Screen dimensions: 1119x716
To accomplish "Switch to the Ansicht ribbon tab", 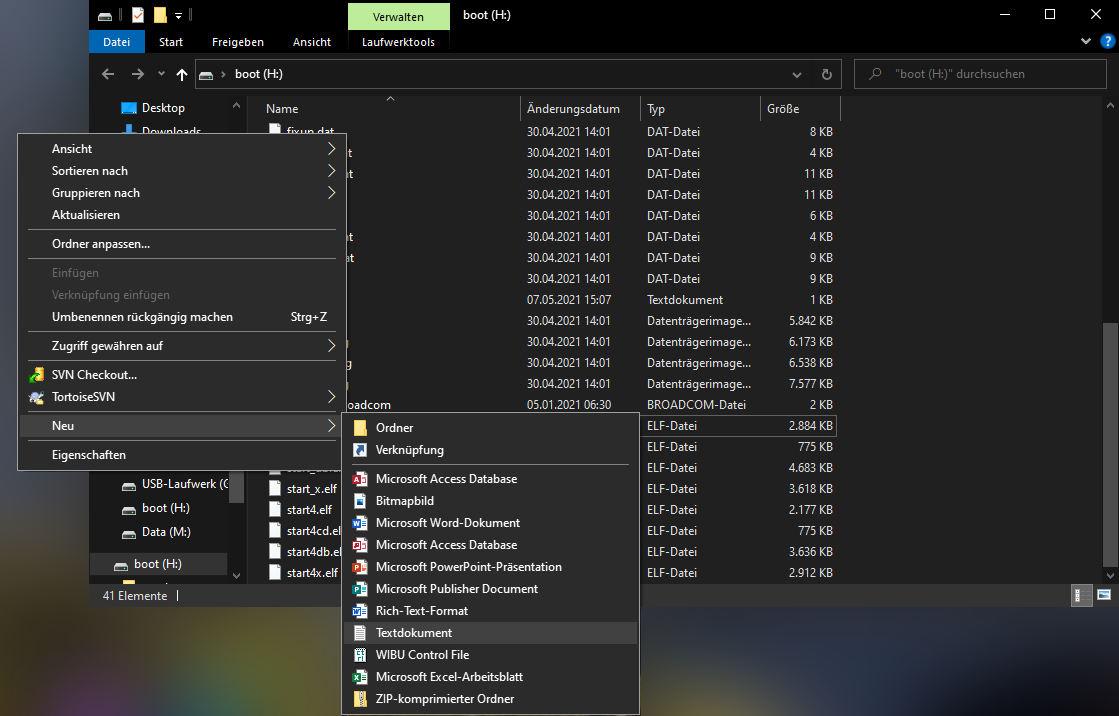I will coord(311,41).
